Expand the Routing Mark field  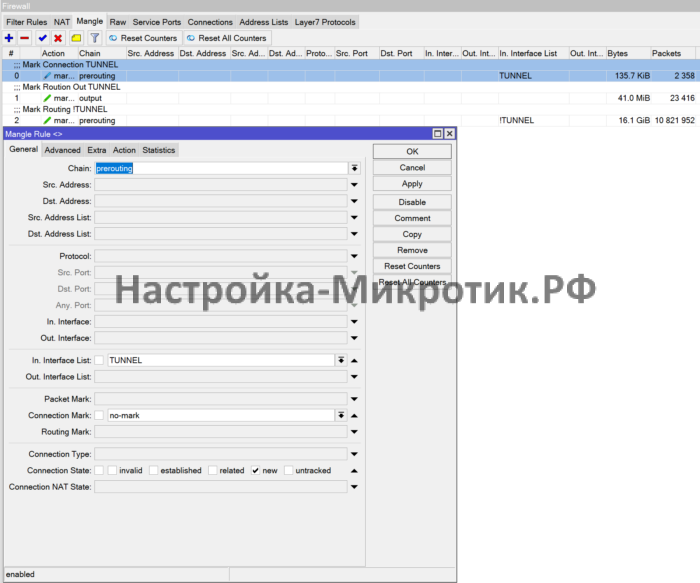[x=354, y=432]
